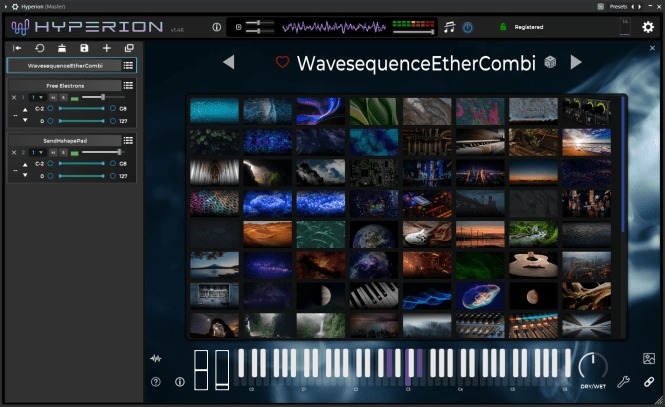The image size is (665, 407).
Task: Go to the next preset arrow
Action: [576, 62]
